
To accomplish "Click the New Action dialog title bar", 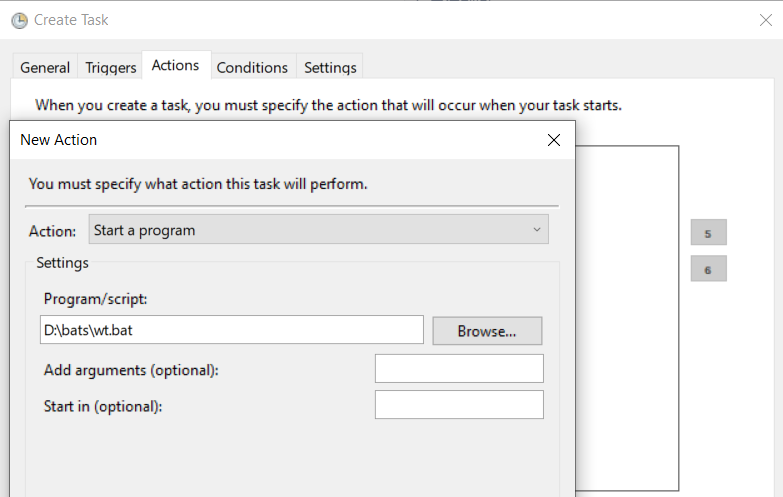I will tap(280, 140).
